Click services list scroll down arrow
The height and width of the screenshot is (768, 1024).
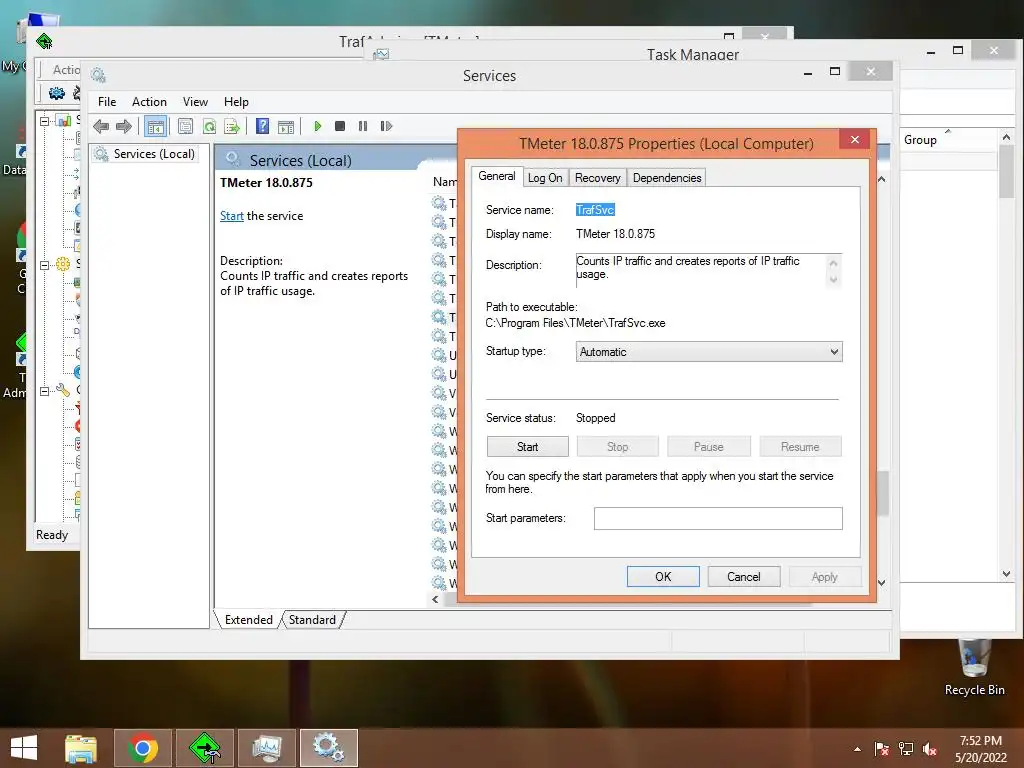click(x=882, y=583)
